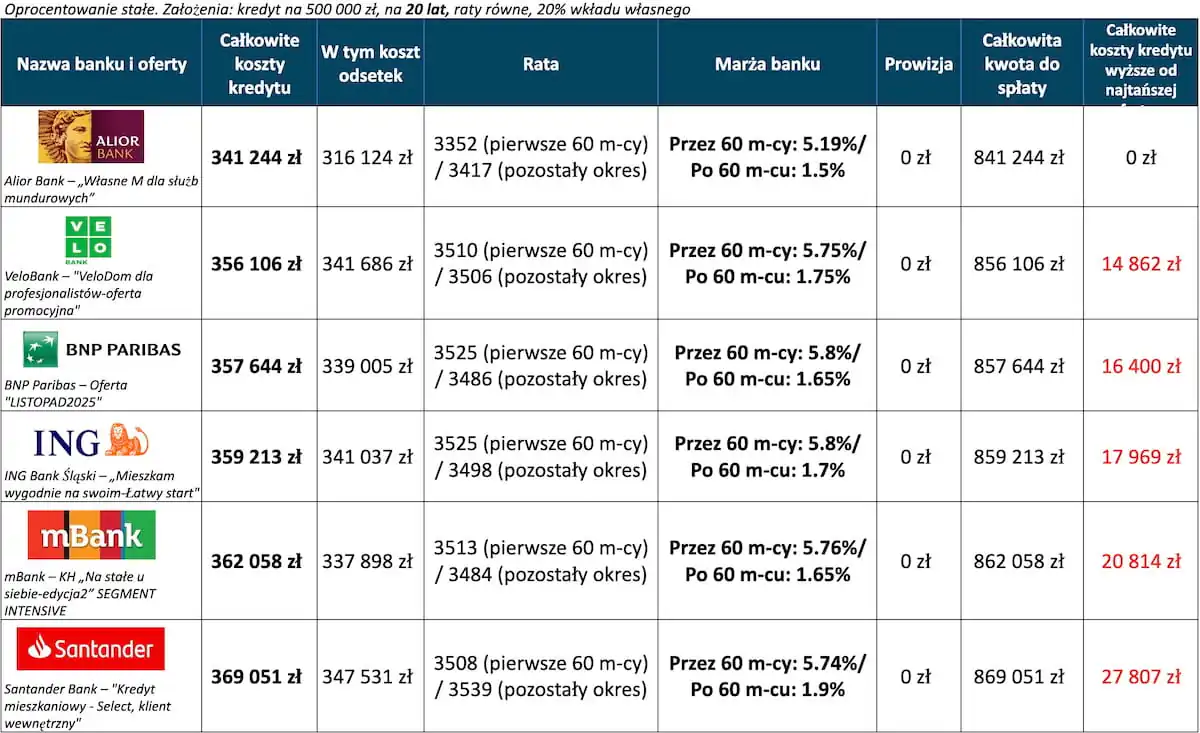Select the BNP Paribas logo
The height and width of the screenshot is (733, 1200).
click(x=102, y=350)
